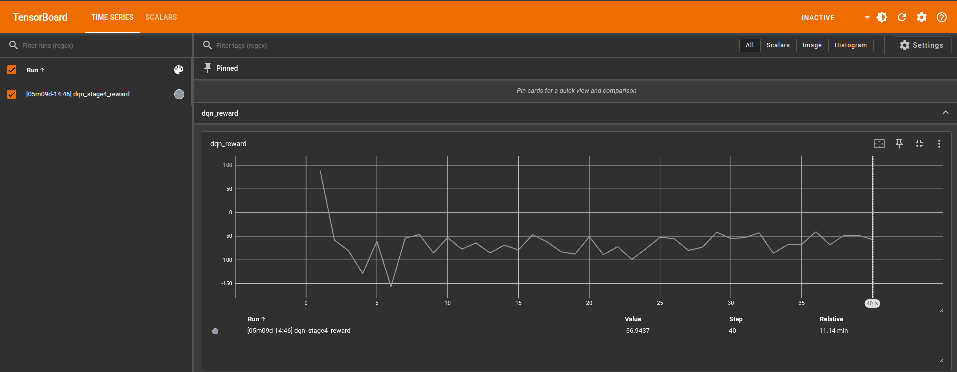The height and width of the screenshot is (372, 957).
Task: Open the Settings side panel button
Action: pyautogui.click(x=922, y=45)
